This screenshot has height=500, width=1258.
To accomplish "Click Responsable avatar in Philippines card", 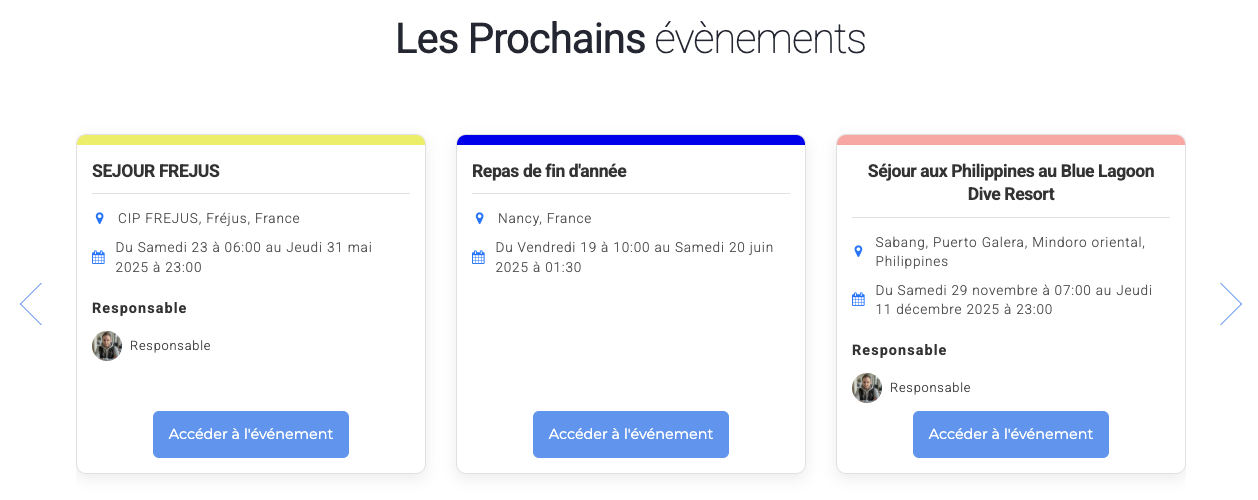I will point(867,388).
